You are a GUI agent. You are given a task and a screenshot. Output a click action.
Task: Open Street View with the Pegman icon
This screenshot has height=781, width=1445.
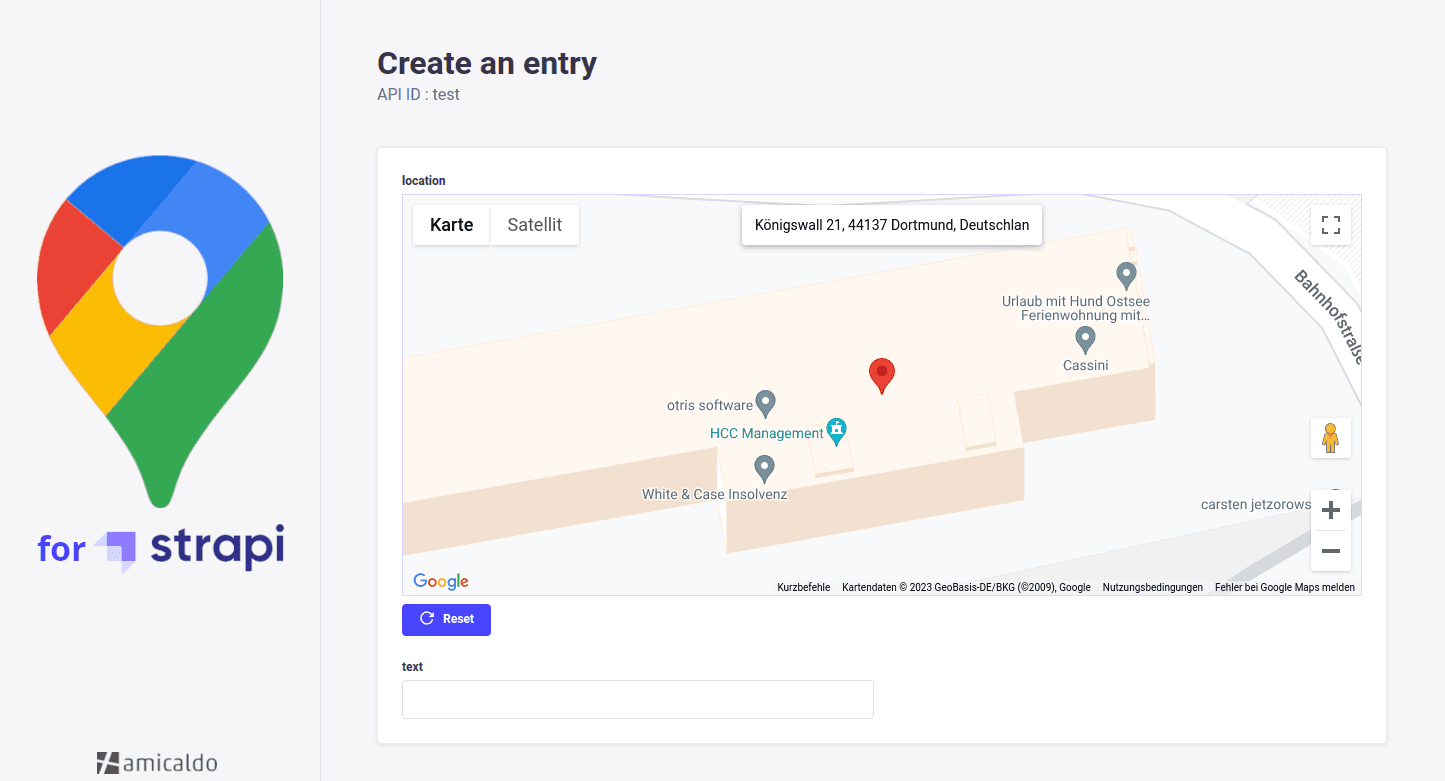[1330, 438]
